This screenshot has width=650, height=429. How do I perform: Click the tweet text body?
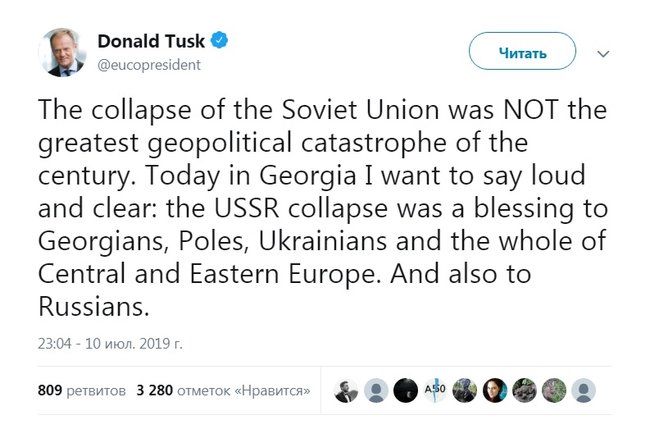(300, 200)
